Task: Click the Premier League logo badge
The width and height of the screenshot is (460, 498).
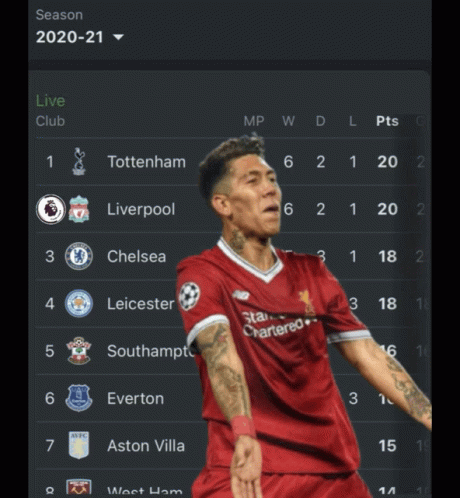Action: click(51, 209)
